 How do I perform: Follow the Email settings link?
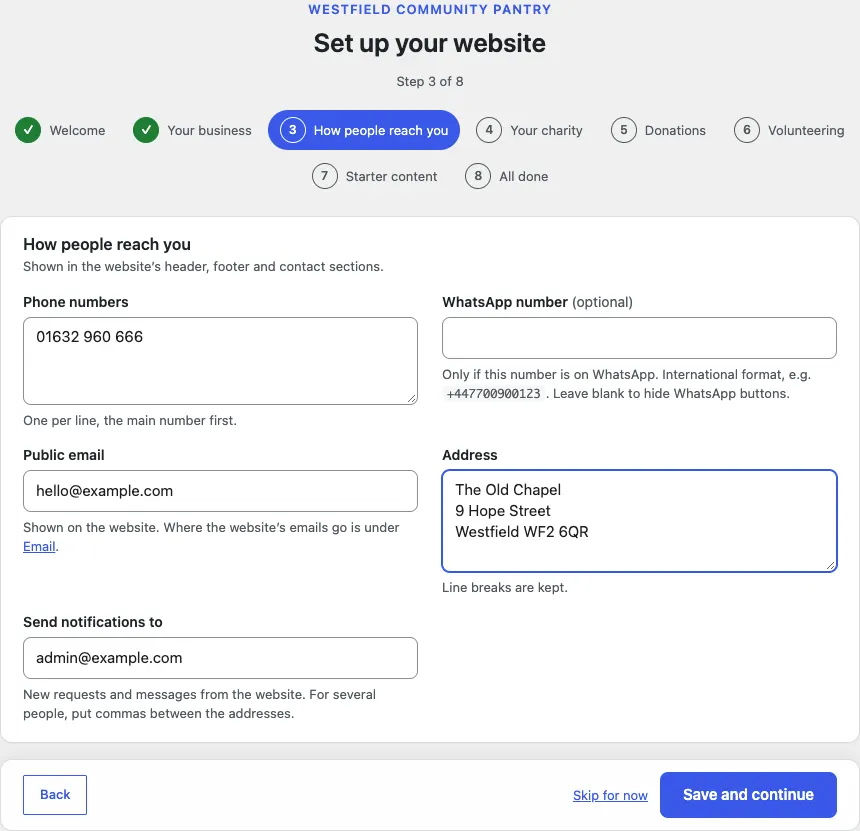point(39,546)
